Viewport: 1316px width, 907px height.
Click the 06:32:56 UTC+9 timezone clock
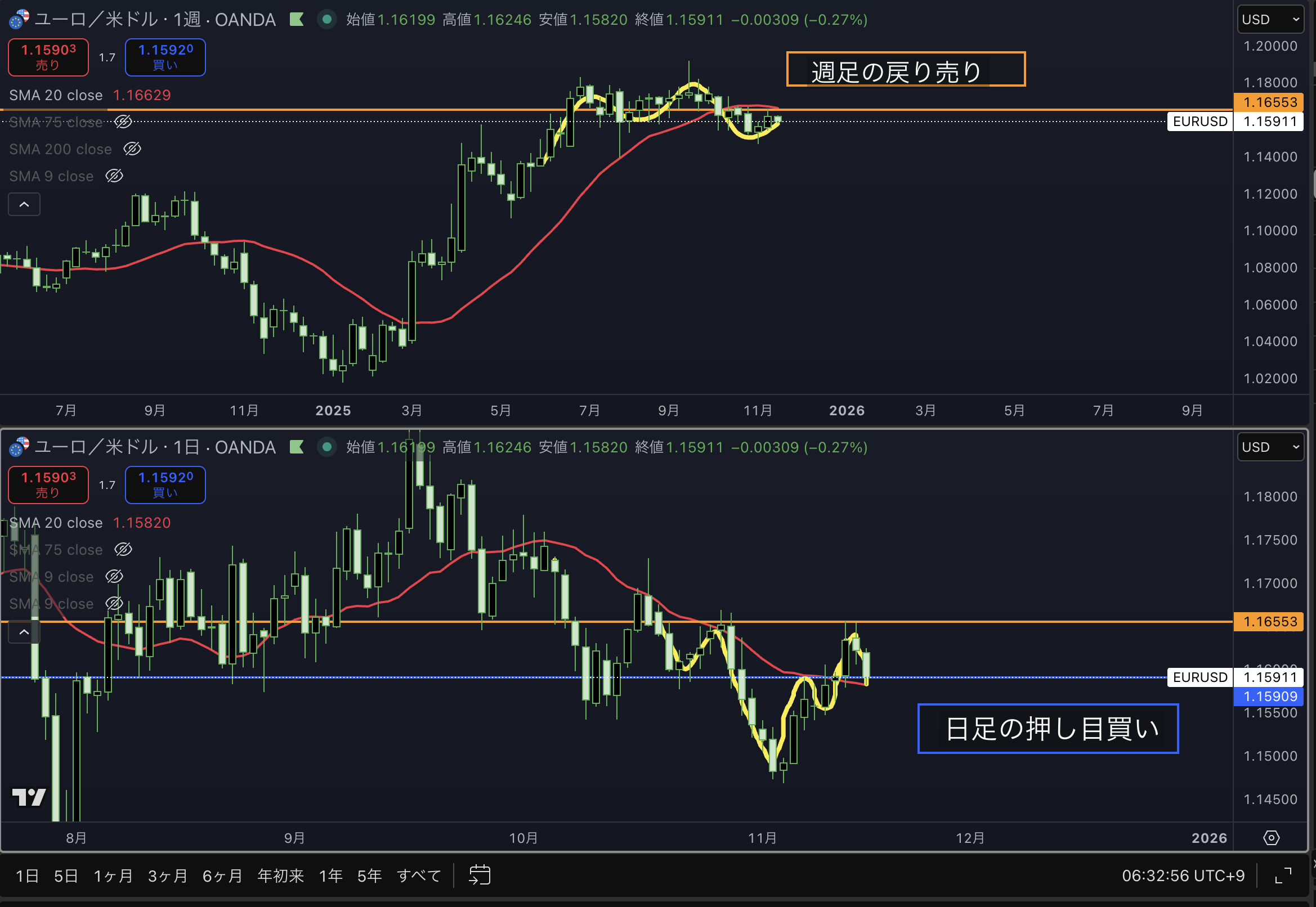coord(1183,875)
